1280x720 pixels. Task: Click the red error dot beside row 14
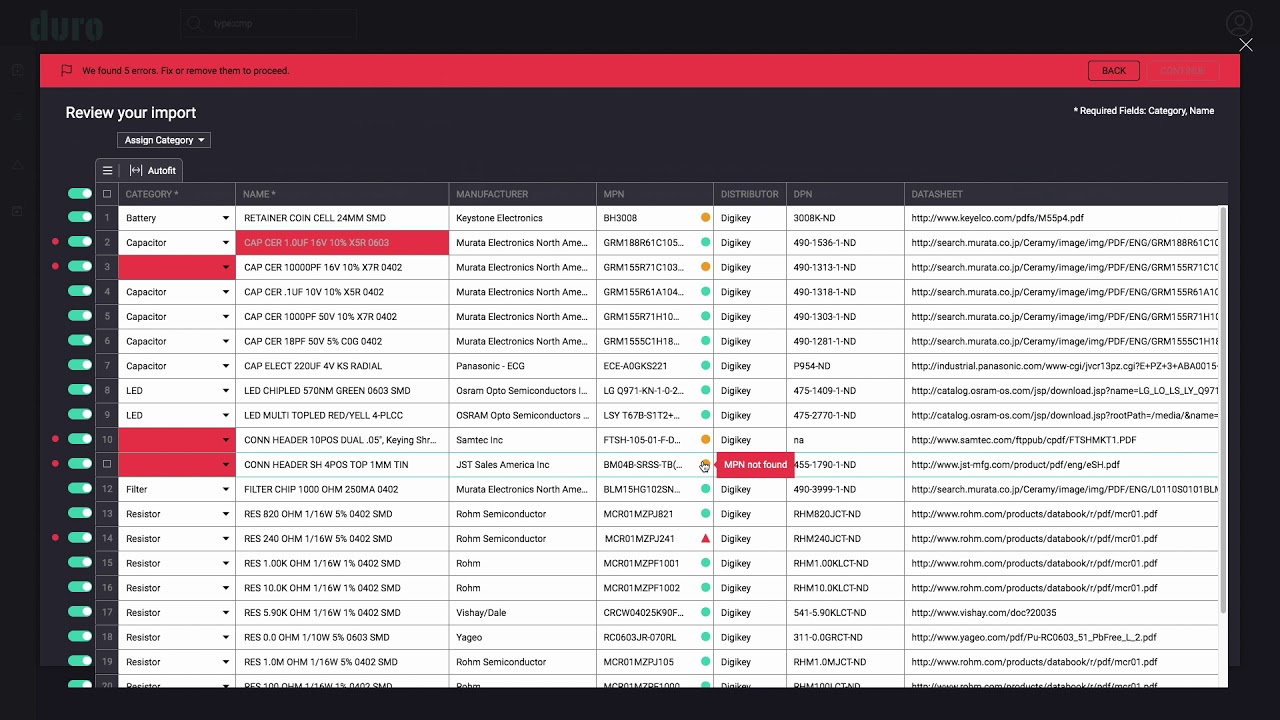click(55, 538)
